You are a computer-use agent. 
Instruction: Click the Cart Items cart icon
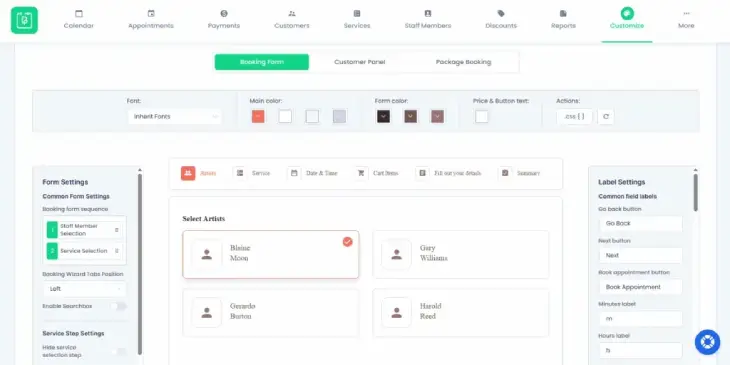[x=361, y=173]
